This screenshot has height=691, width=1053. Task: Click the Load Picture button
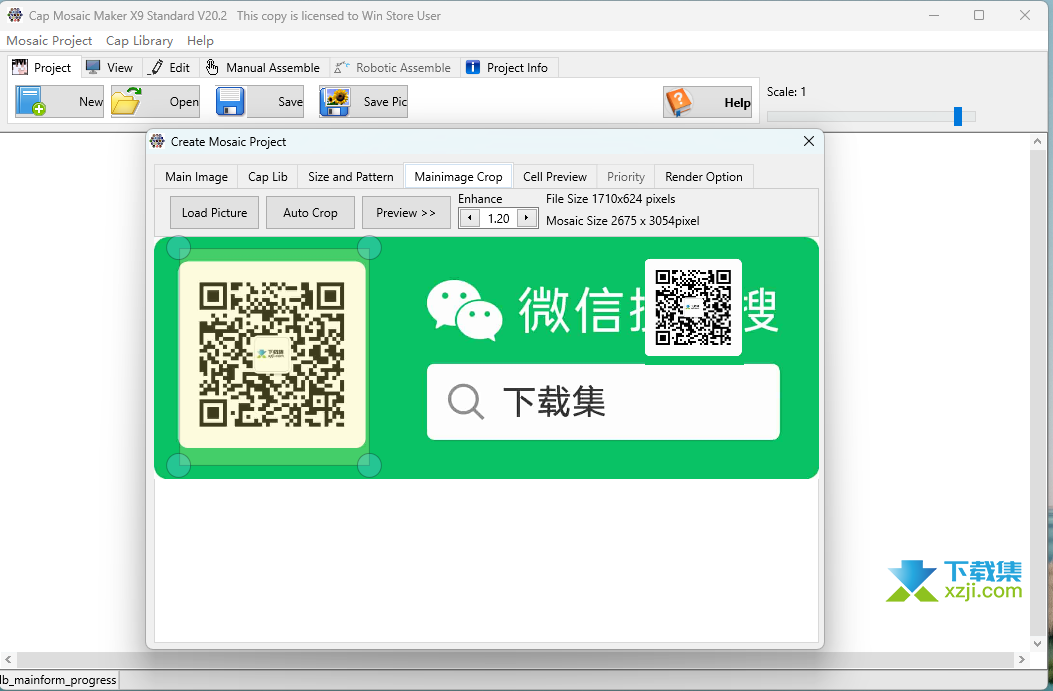point(214,212)
